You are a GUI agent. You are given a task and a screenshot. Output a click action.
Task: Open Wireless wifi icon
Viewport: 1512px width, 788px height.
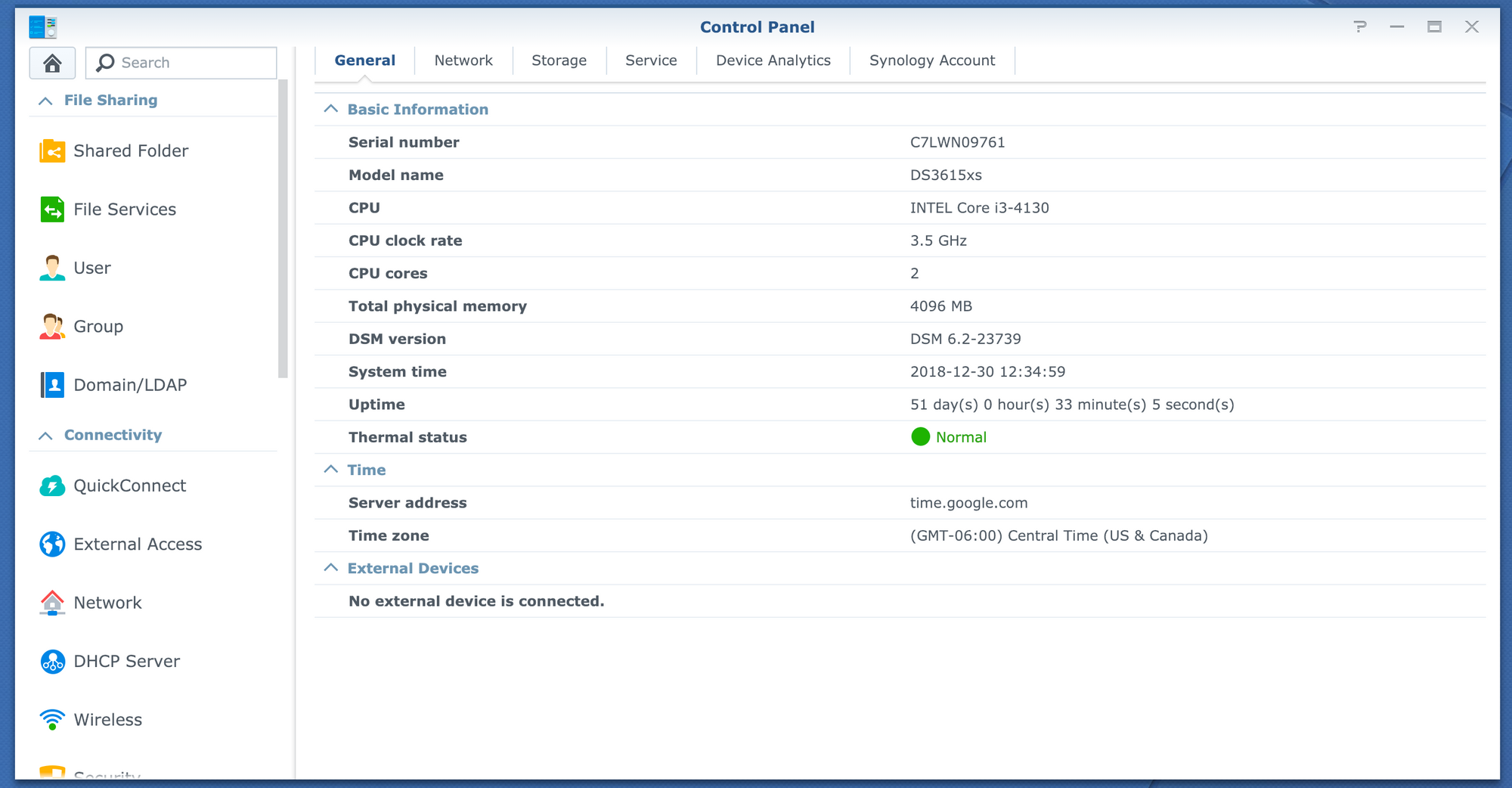coord(52,720)
